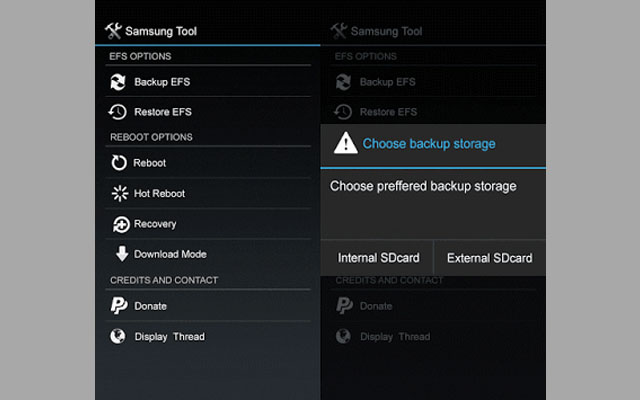This screenshot has width=640, height=400.
Task: Open Display Thread link text
Action: pos(170,337)
